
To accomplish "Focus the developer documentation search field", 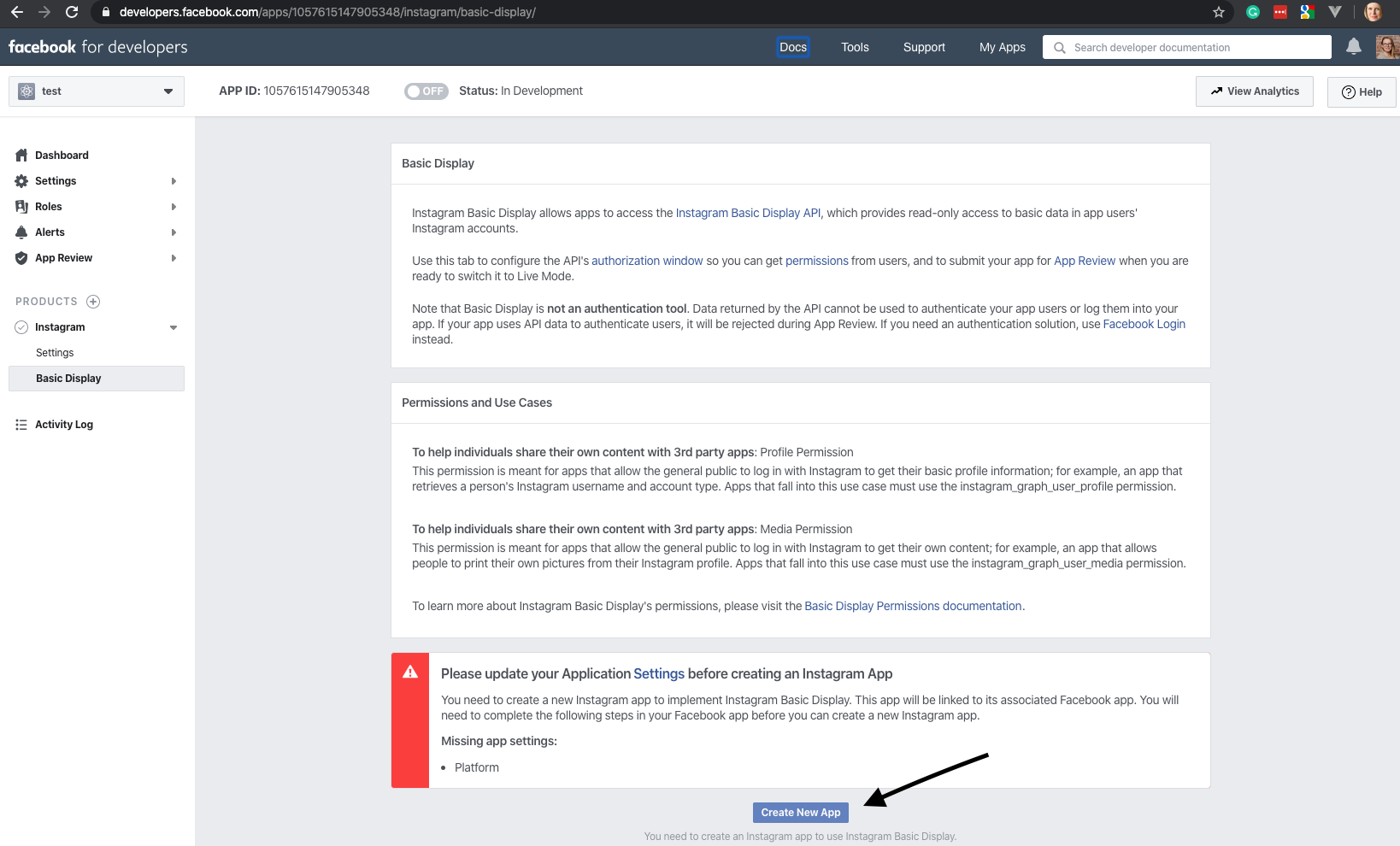I will [x=1187, y=48].
